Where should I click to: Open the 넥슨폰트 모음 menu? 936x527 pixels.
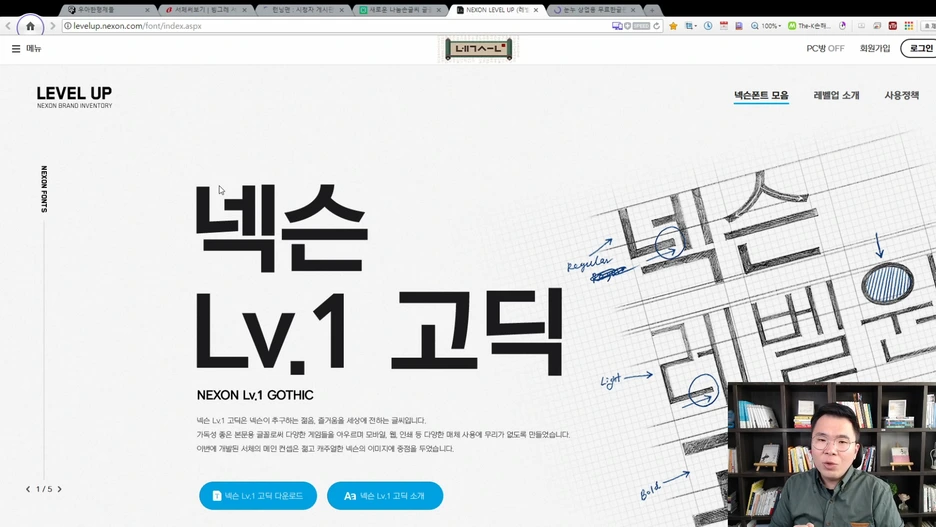pos(761,95)
